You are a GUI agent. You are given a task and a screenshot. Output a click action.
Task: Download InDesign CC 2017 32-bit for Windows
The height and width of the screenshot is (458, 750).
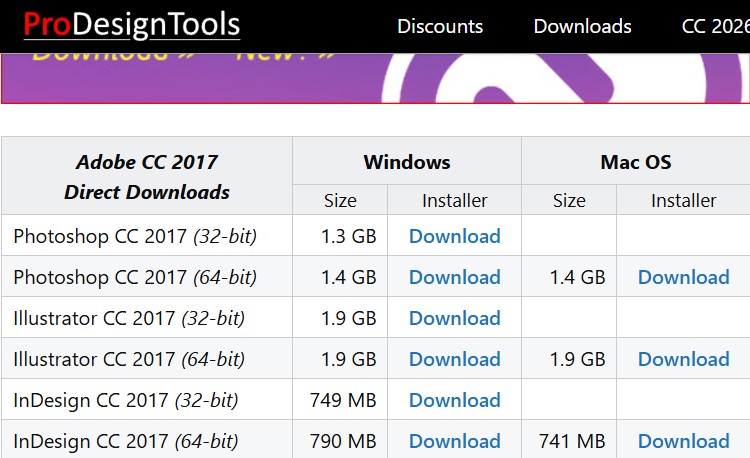[x=455, y=400]
